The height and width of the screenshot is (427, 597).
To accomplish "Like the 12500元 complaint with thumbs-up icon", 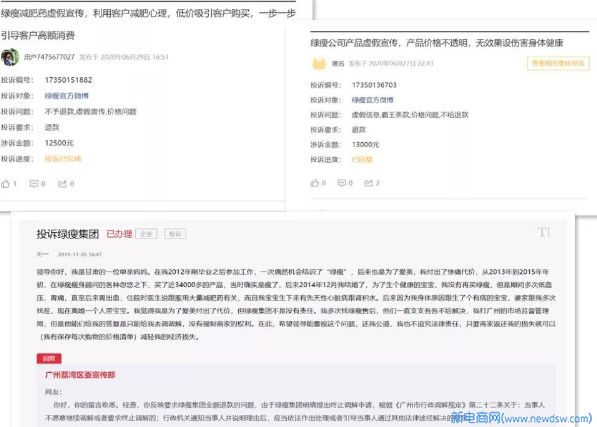I will coord(5,184).
